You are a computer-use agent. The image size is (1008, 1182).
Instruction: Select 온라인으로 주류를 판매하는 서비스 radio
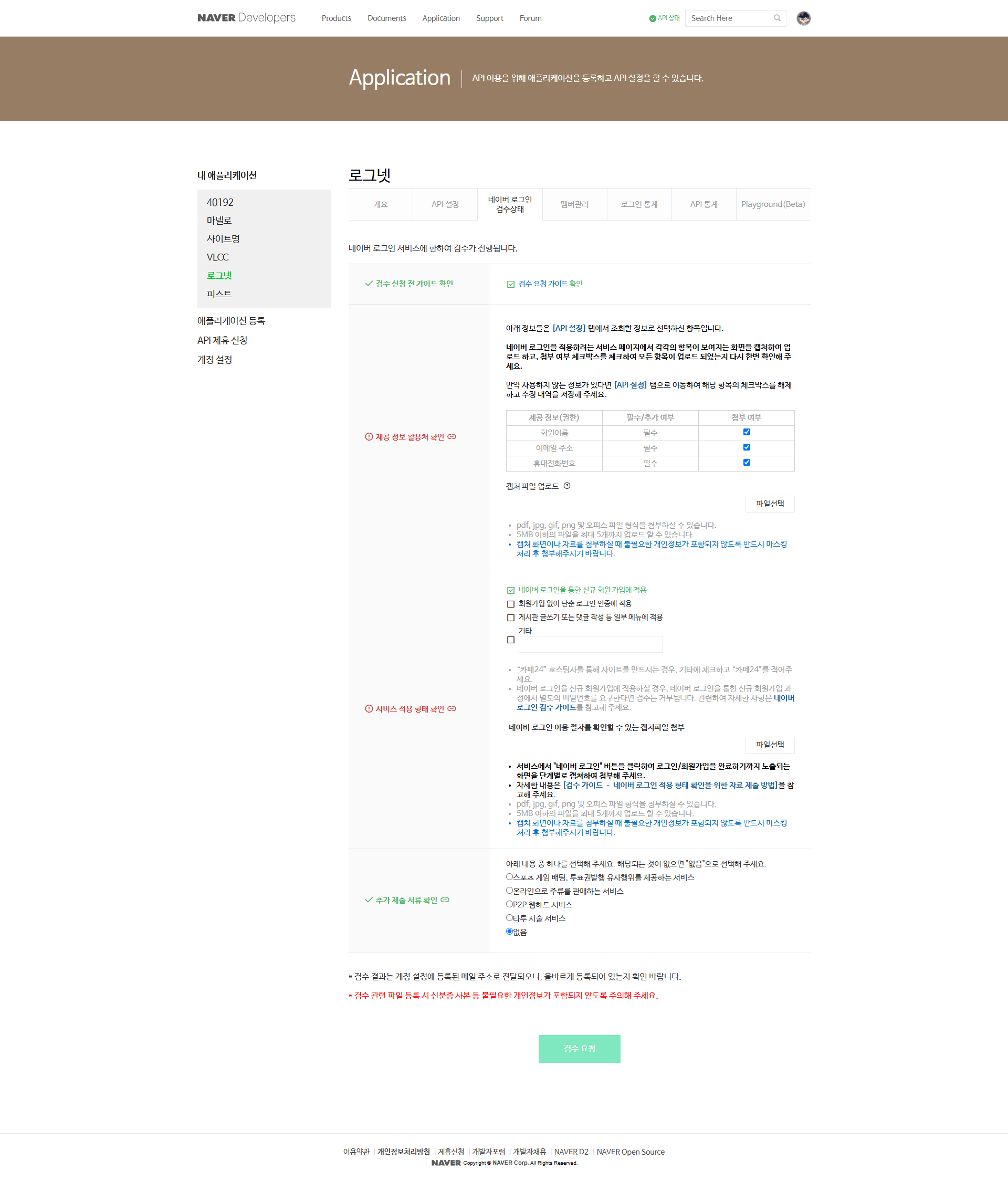(509, 891)
